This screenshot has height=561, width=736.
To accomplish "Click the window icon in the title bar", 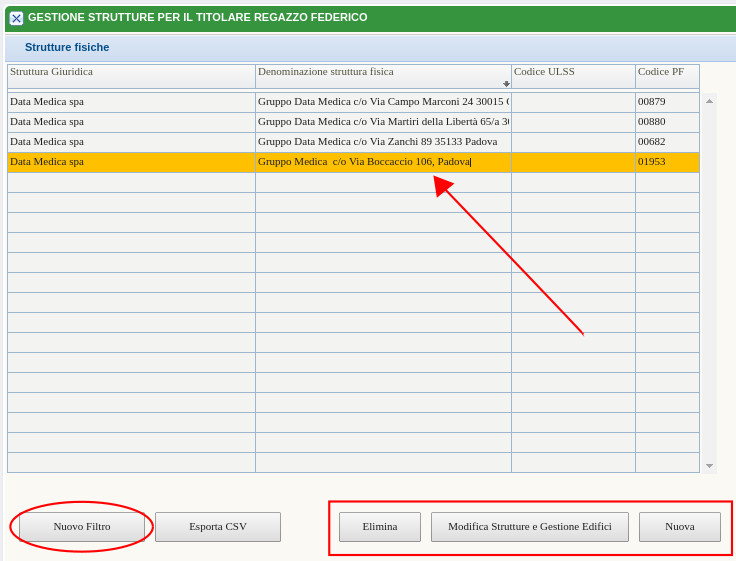I will [x=16, y=18].
